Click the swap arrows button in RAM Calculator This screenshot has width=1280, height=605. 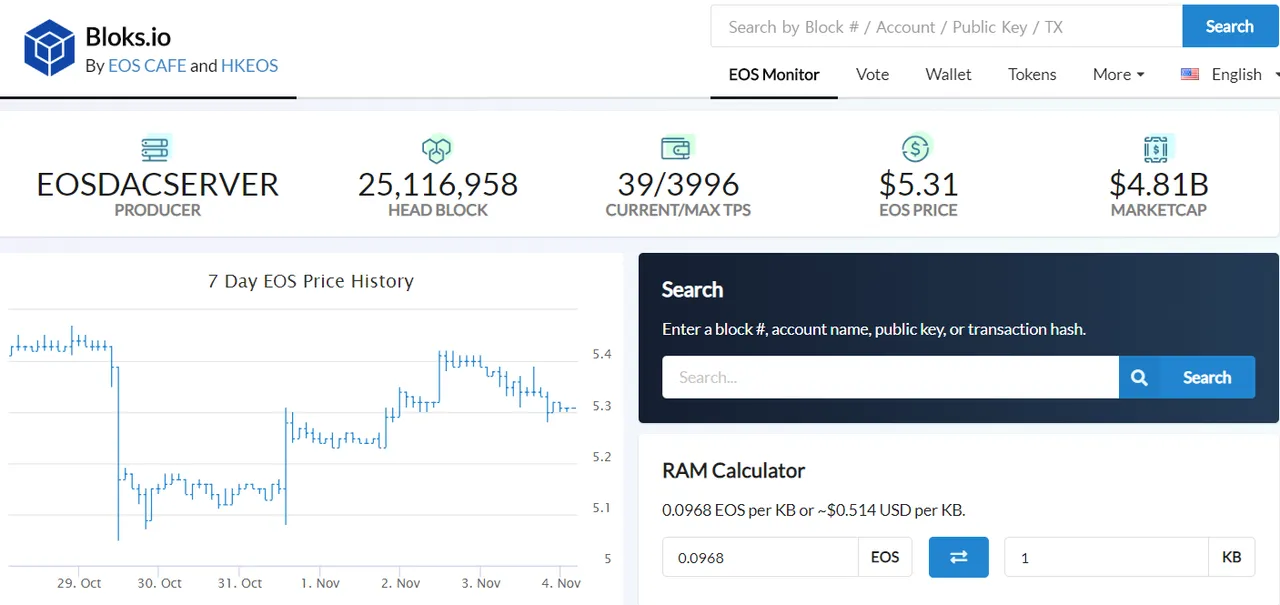958,557
